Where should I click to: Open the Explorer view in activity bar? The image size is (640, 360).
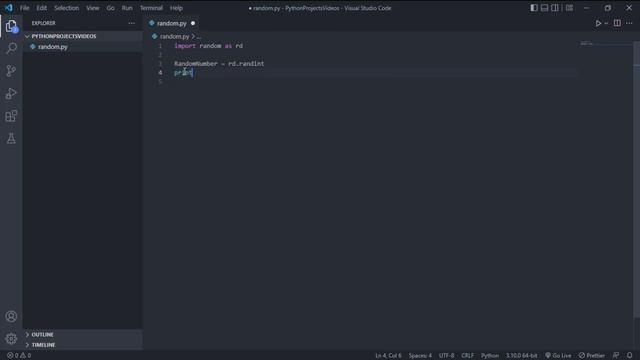tap(11, 27)
